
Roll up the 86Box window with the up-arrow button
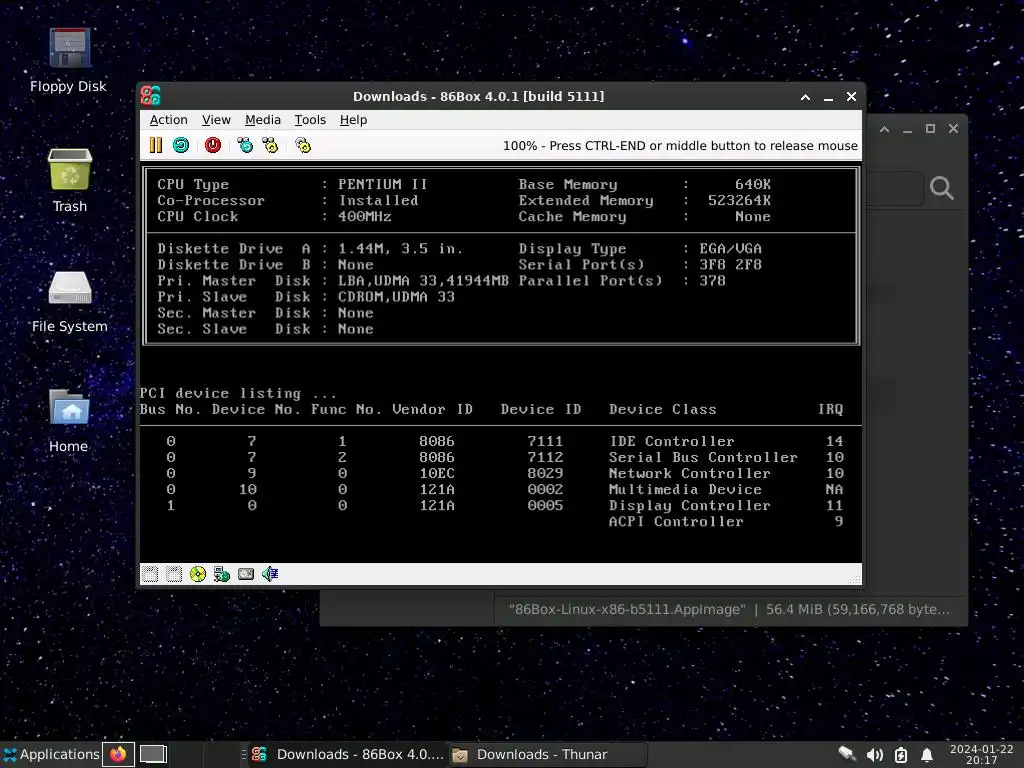tap(805, 97)
